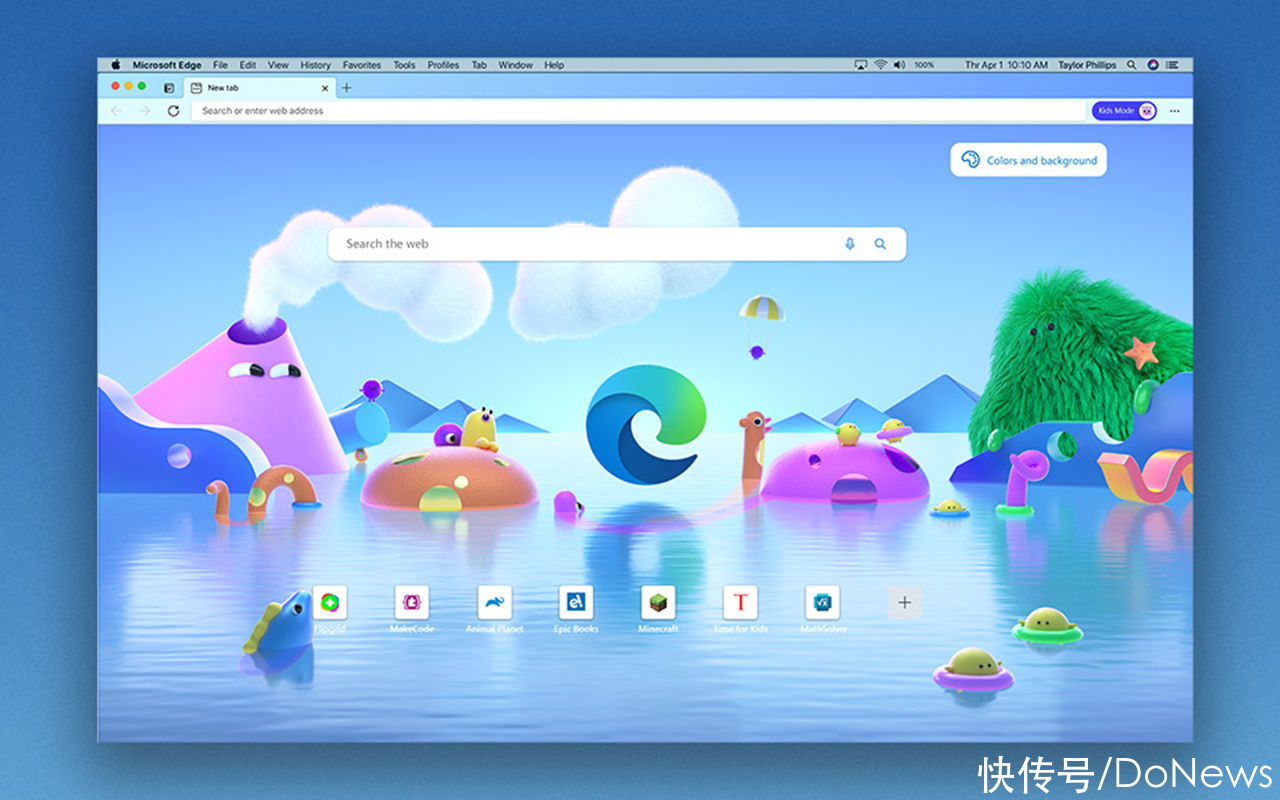Open the Animal Planet quick link tile
Image resolution: width=1280 pixels, height=800 pixels.
pos(494,602)
